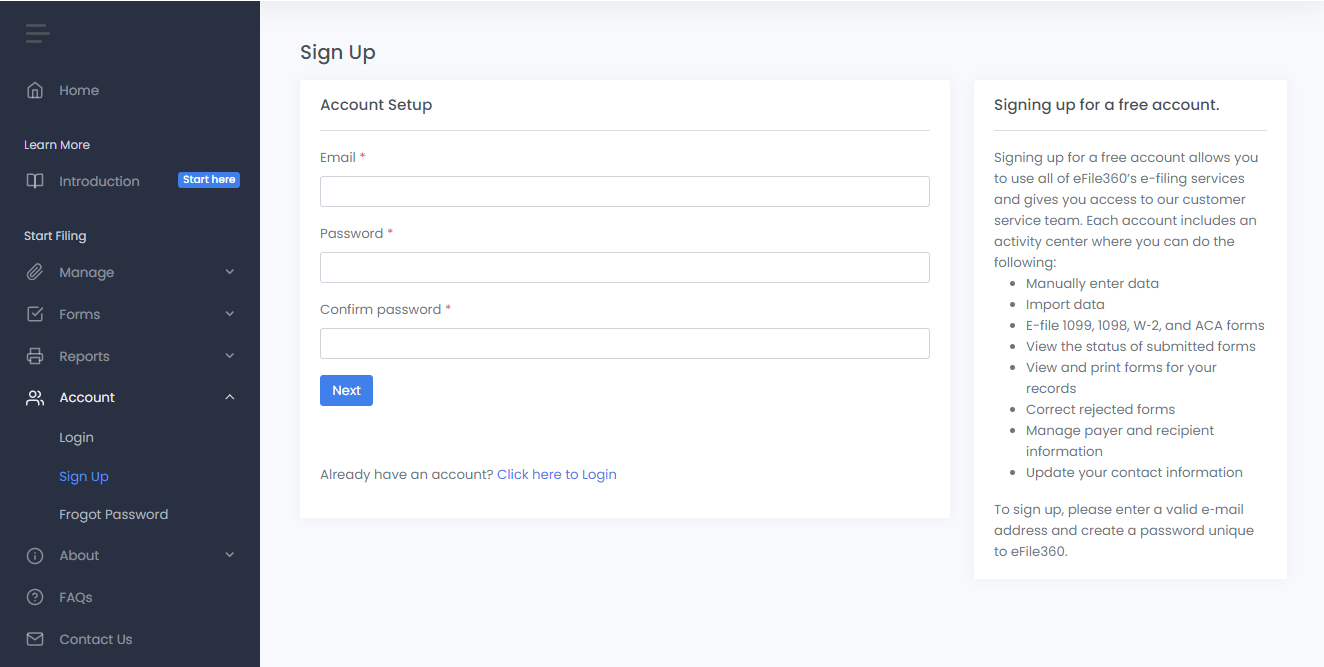Expand the Reports submenu chevron
Screen dimensions: 1324x667
pos(230,356)
